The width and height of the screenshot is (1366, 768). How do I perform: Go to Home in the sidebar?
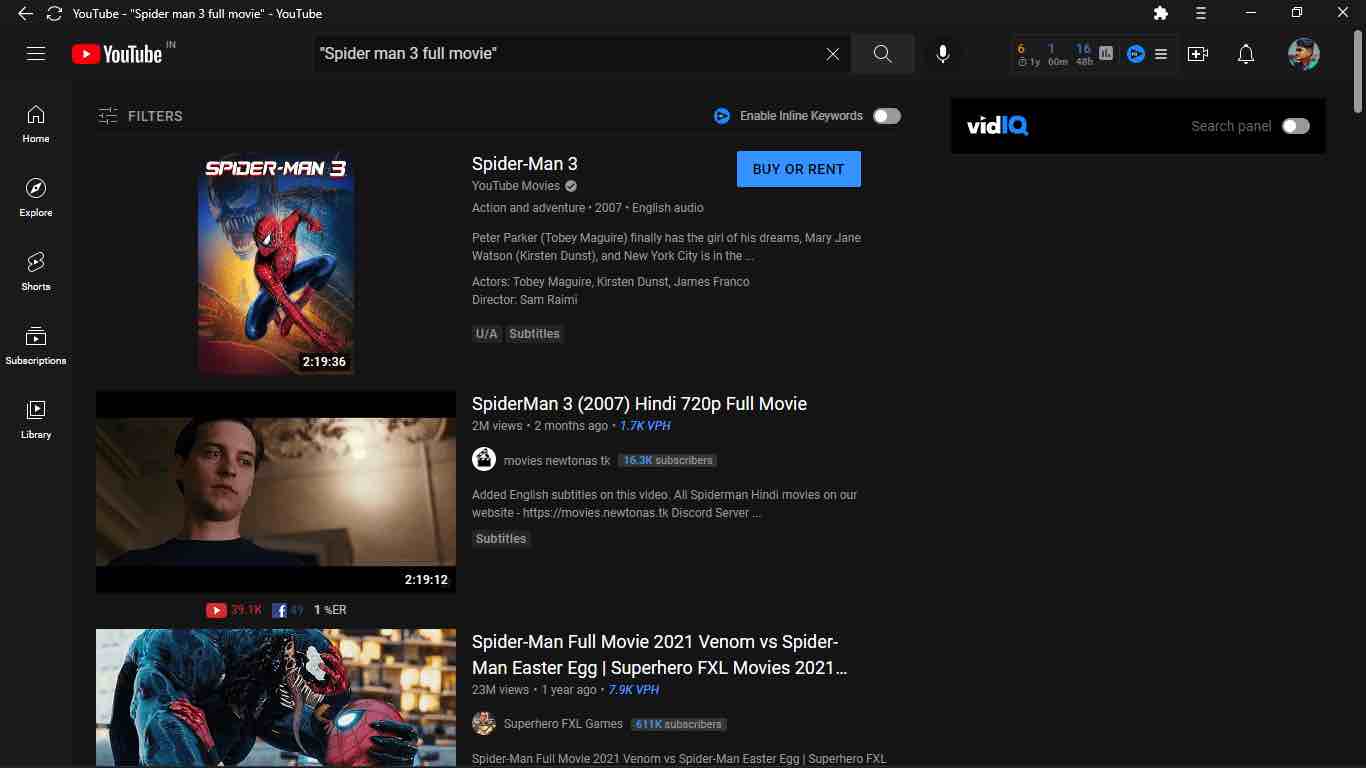pos(36,124)
